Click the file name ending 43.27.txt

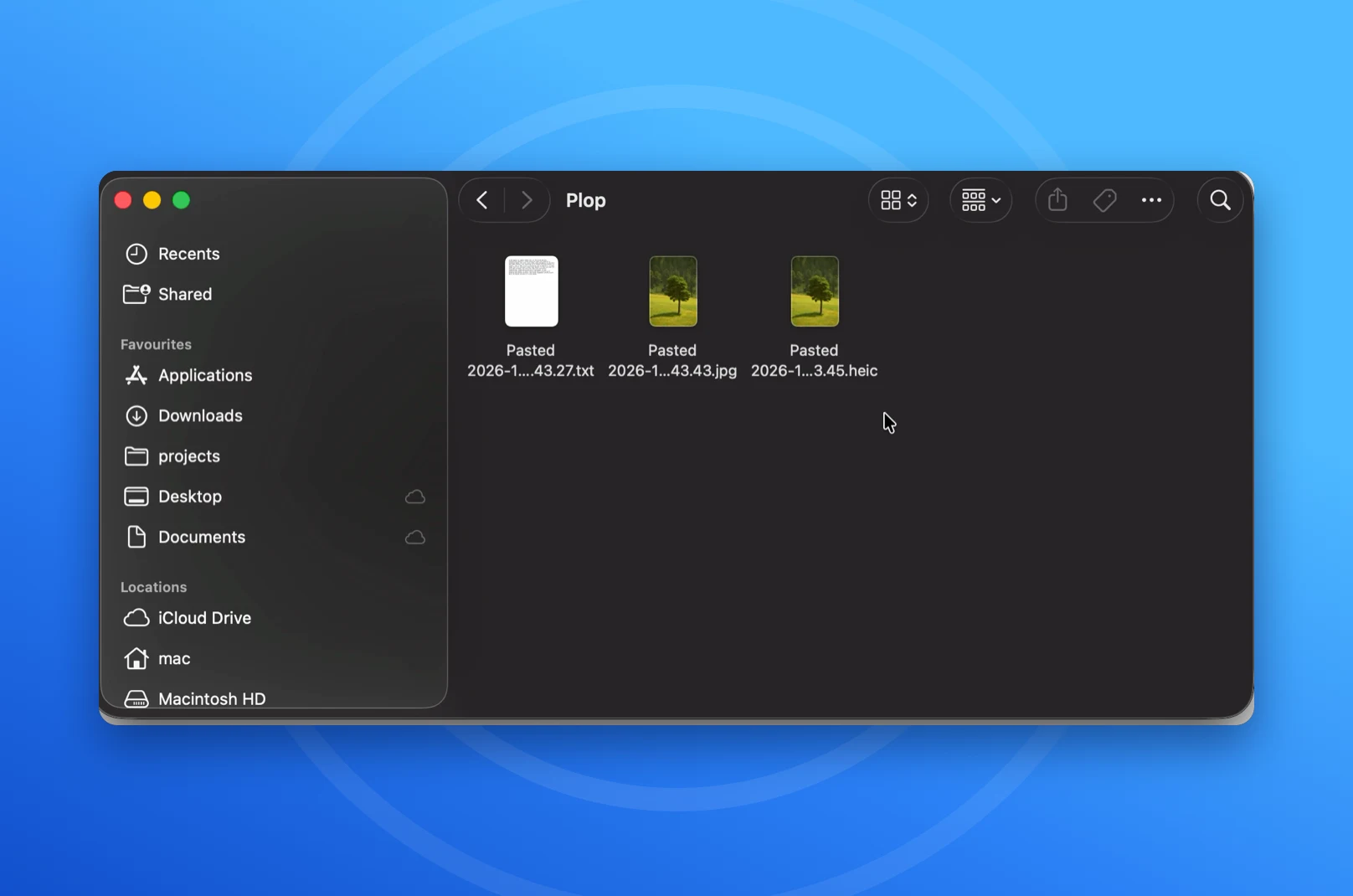(531, 360)
